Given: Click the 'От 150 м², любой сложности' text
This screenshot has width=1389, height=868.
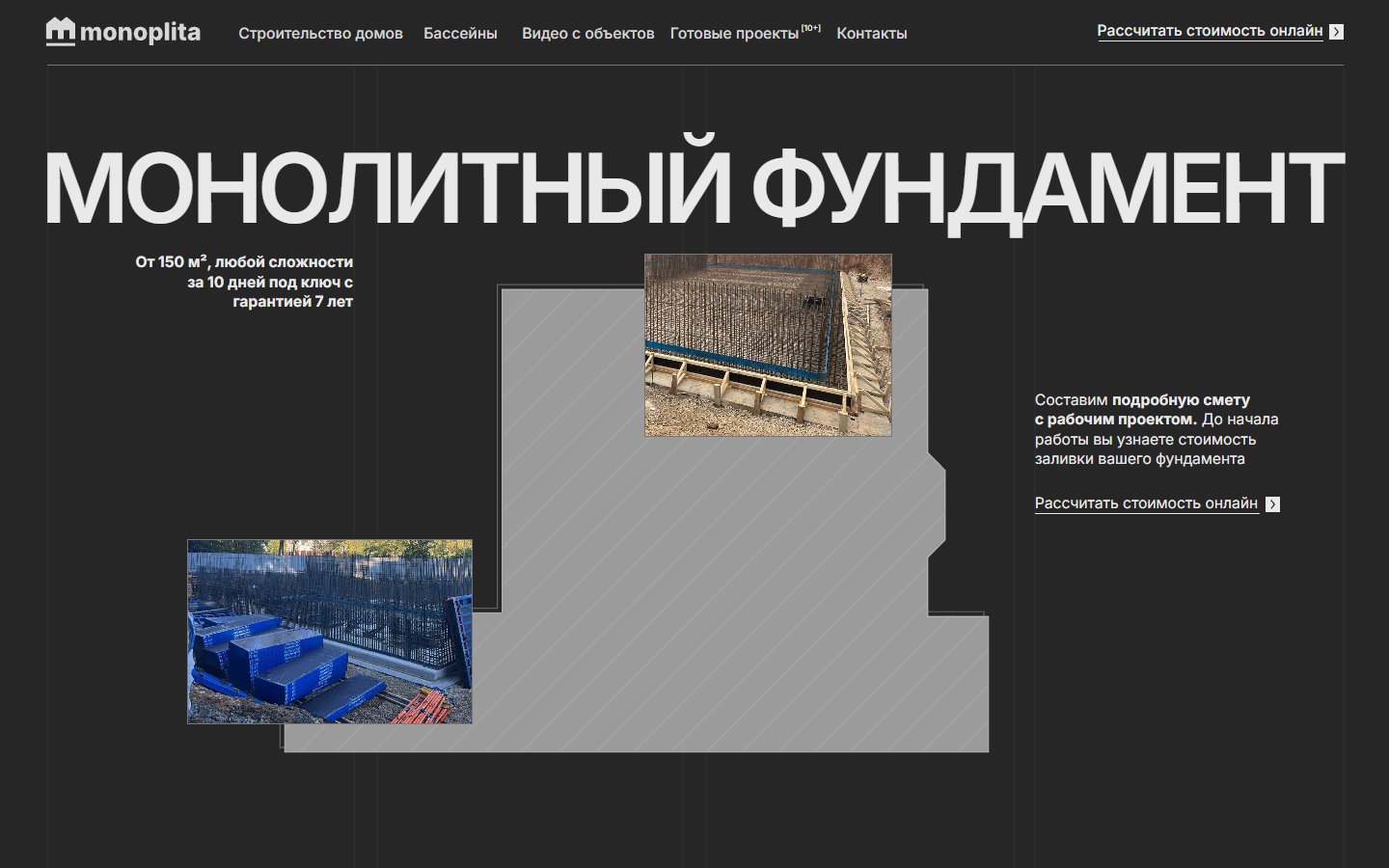Looking at the screenshot, I should click(244, 262).
